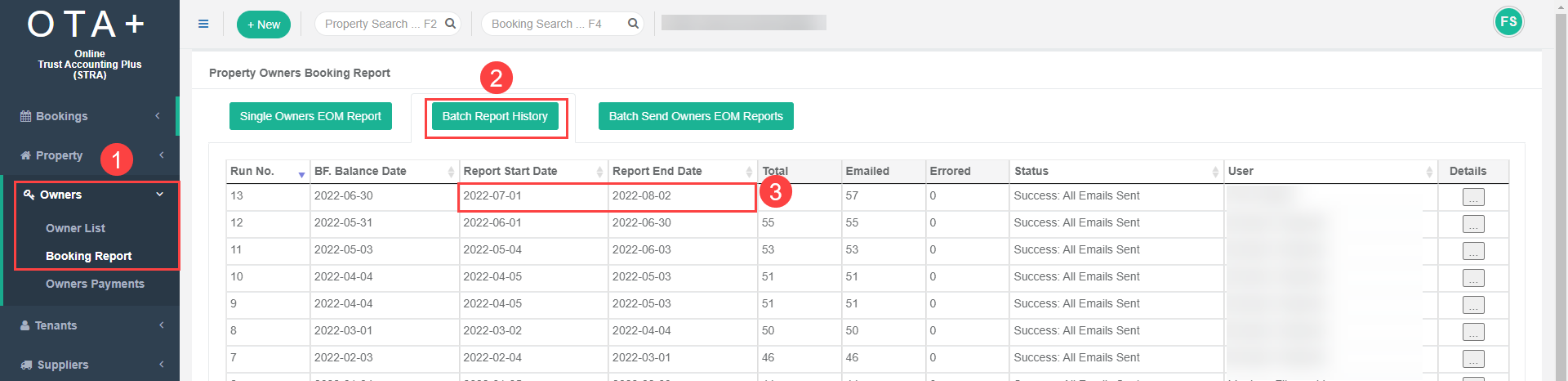Click report start date 2022-07-01
This screenshot has height=381, width=1568.
click(x=492, y=195)
